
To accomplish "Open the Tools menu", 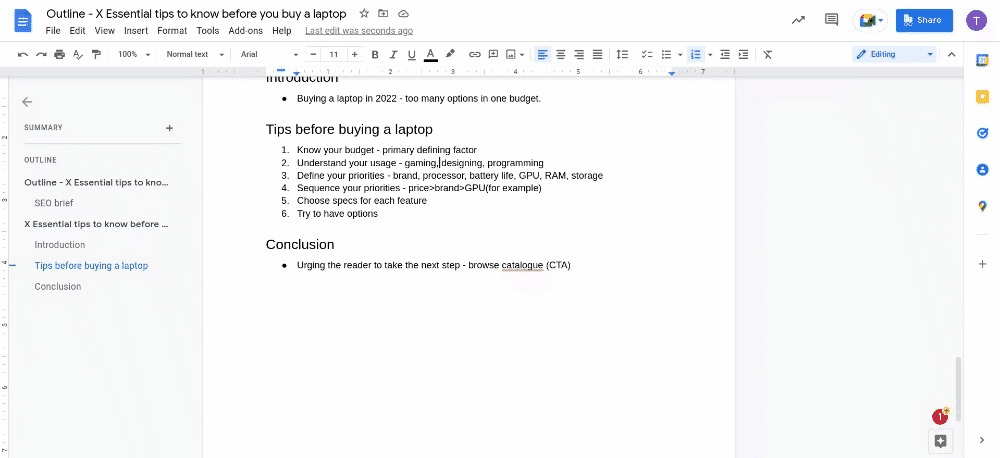I will coord(208,31).
